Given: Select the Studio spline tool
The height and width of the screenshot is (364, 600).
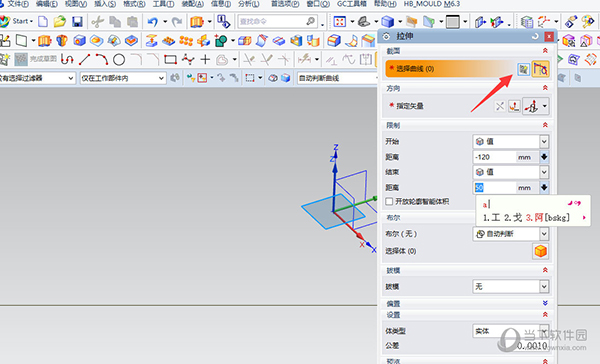Looking at the screenshot, I should coord(188,59).
